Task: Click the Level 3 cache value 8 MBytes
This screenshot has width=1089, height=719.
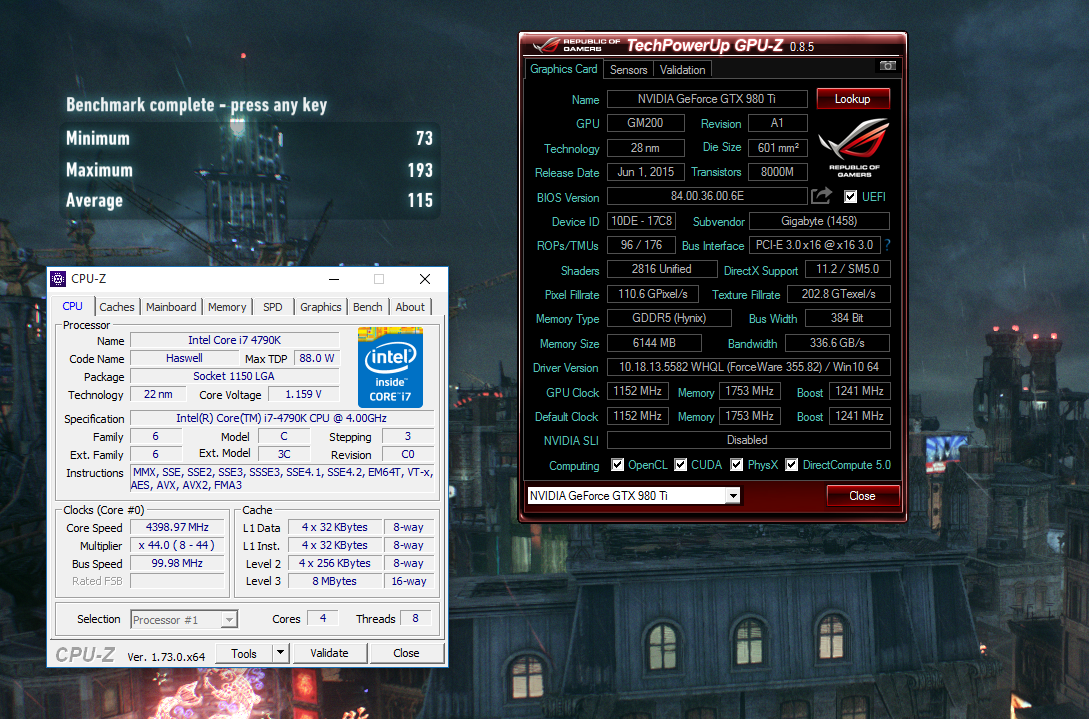Action: (335, 581)
